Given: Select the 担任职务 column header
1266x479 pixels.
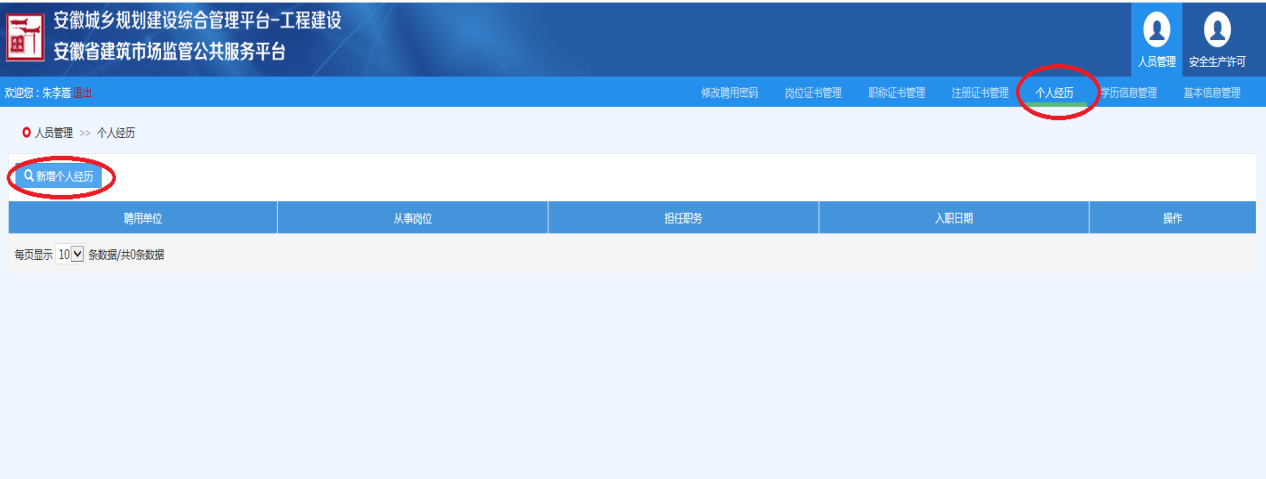Looking at the screenshot, I should (683, 218).
